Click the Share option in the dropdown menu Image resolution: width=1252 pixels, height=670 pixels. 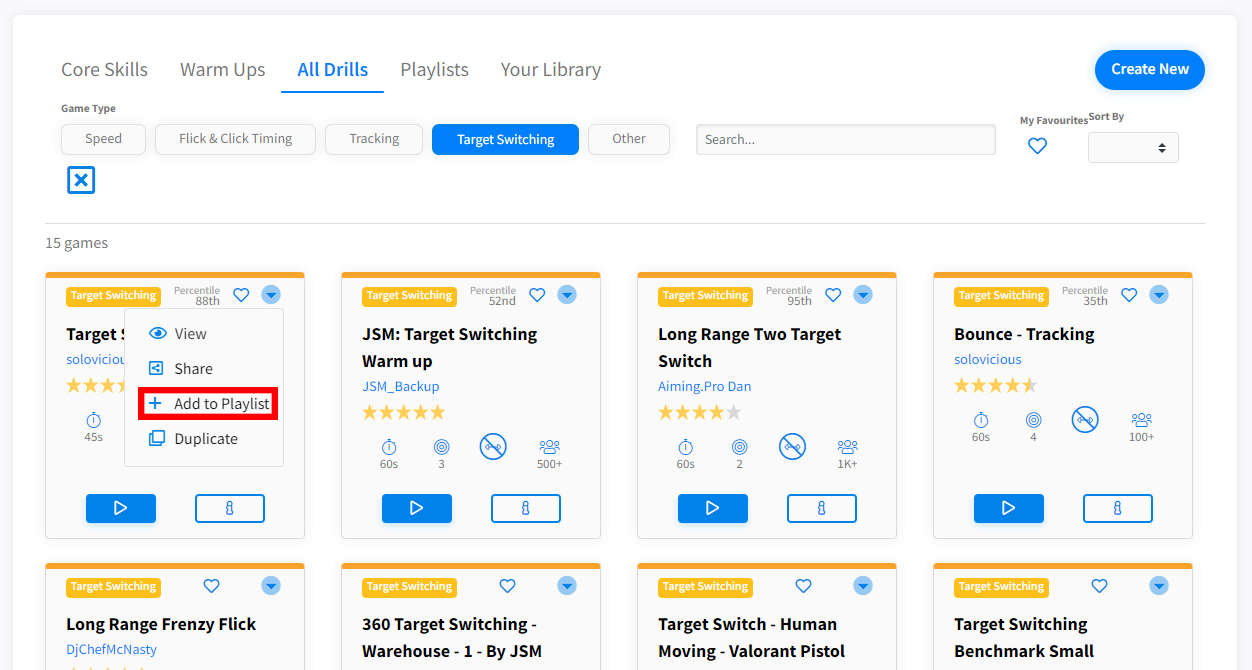(x=193, y=369)
